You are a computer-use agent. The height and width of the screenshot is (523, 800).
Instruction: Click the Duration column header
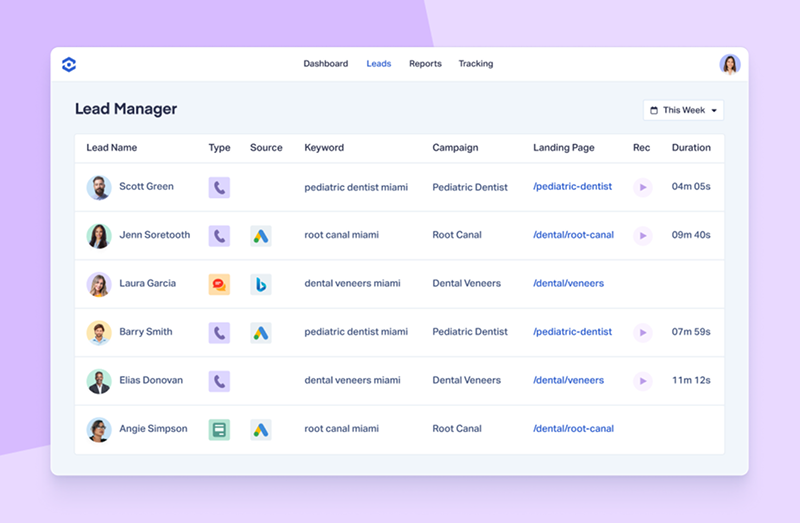click(691, 147)
